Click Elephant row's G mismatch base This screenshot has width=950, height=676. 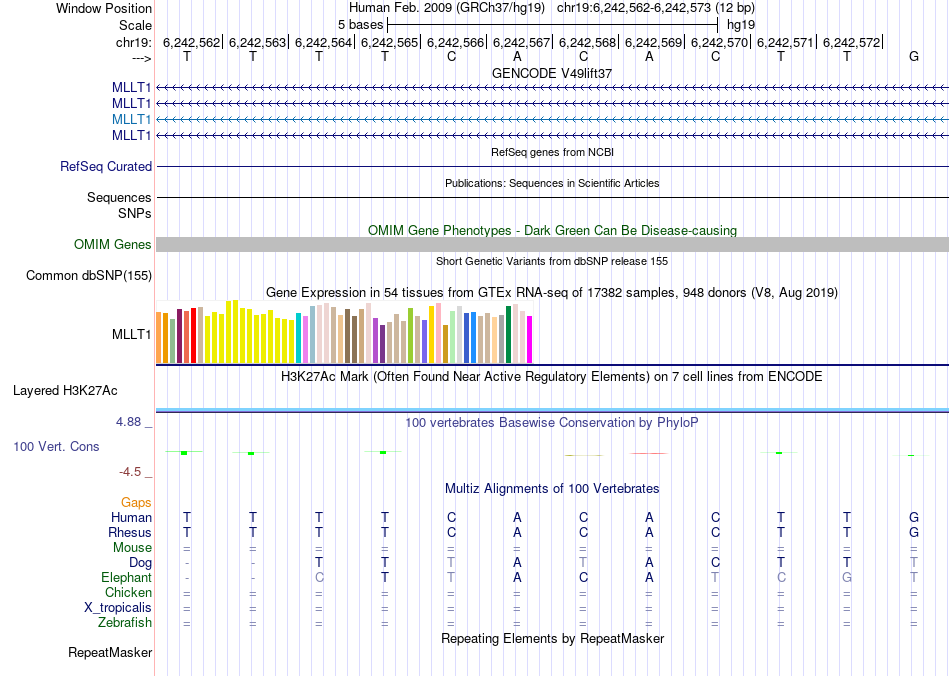tap(847, 577)
